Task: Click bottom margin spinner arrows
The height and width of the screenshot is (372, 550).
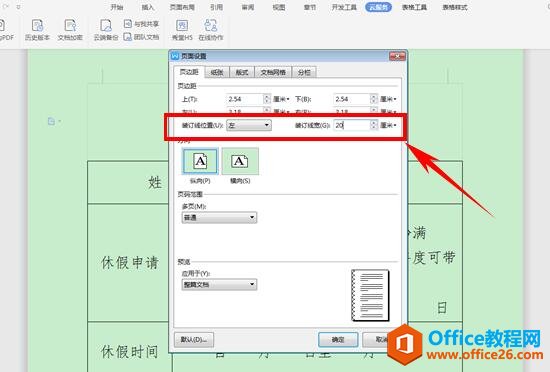Action: pos(374,99)
